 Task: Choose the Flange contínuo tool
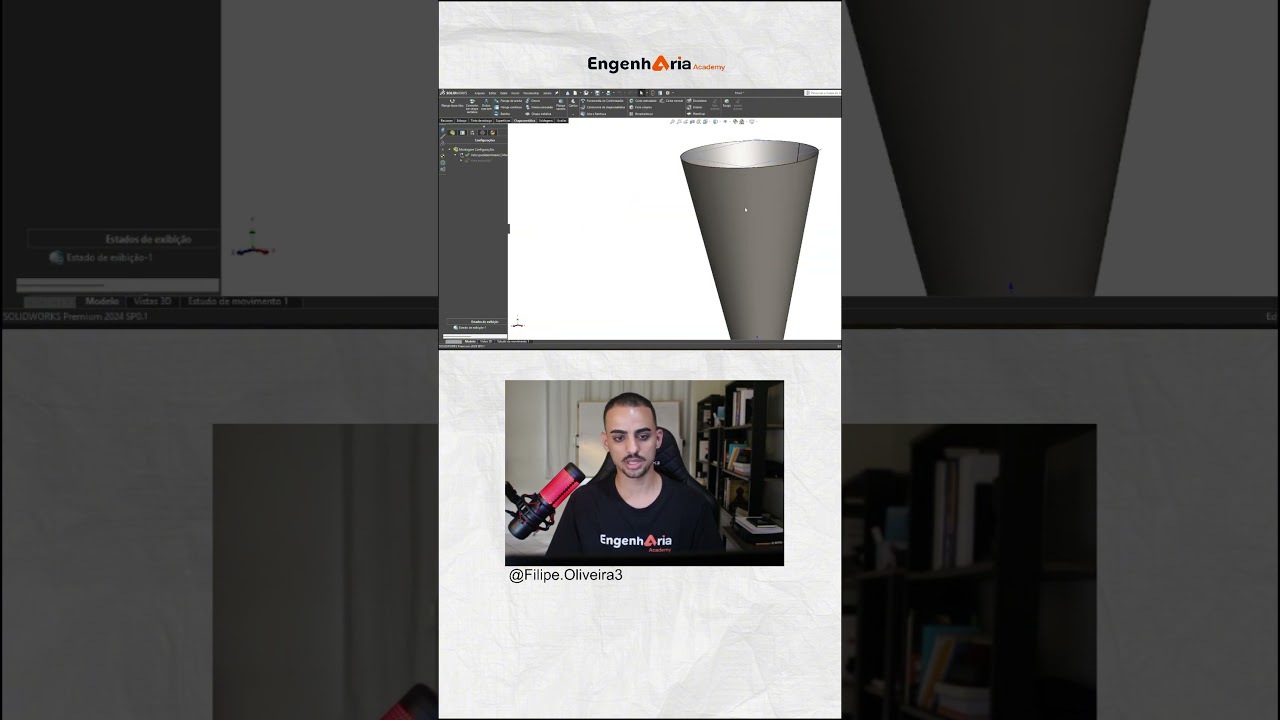coord(508,107)
